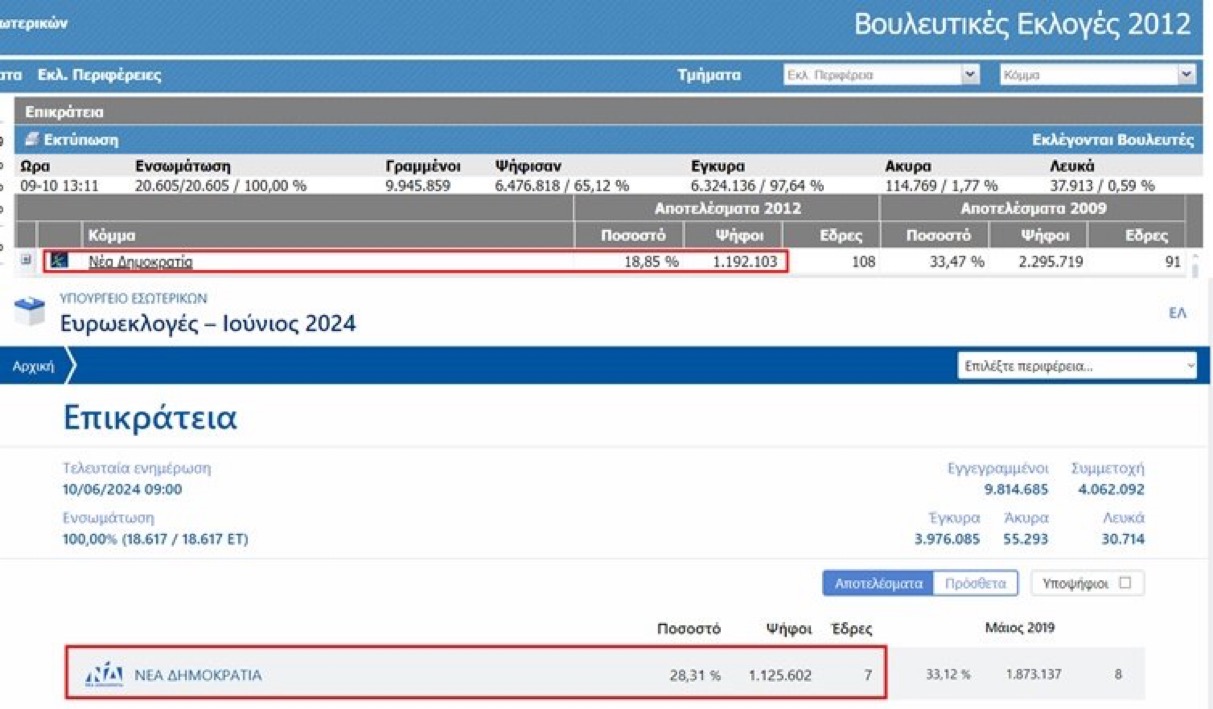Expand the Επιλέξτε περιφέρεια selector
Viewport: 1213px width, 709px height.
(1077, 366)
